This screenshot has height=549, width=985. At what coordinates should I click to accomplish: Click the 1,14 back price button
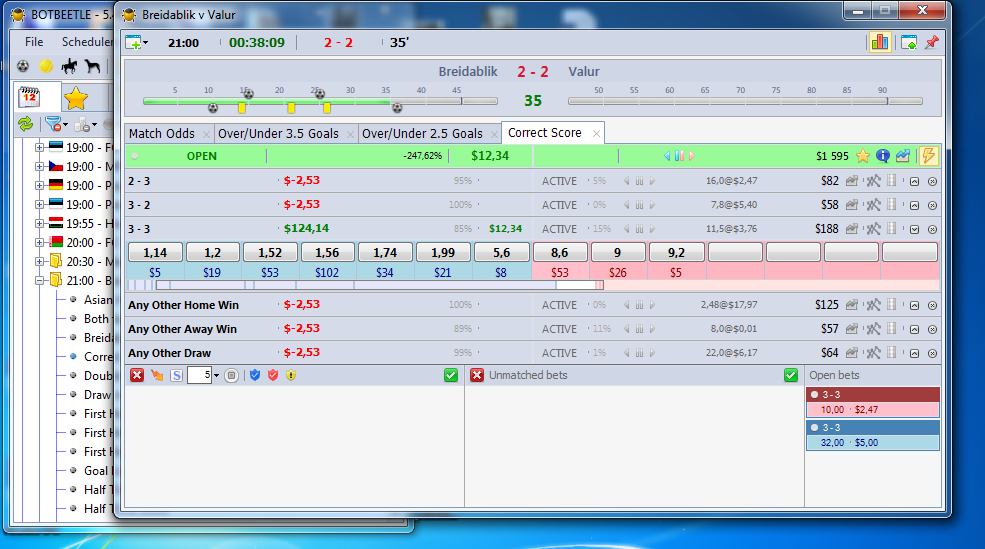pos(155,253)
